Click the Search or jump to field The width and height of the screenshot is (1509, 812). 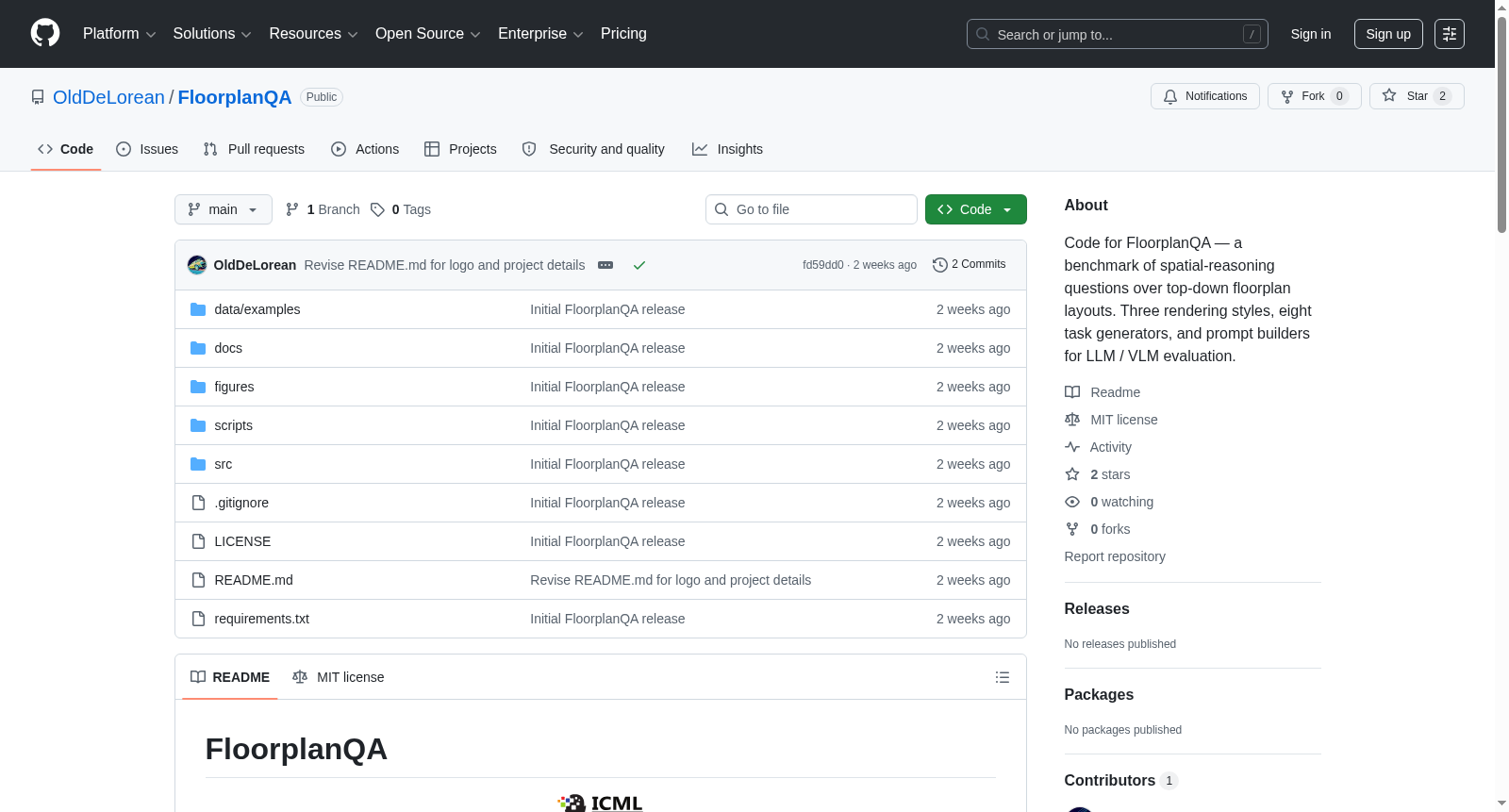1118,34
